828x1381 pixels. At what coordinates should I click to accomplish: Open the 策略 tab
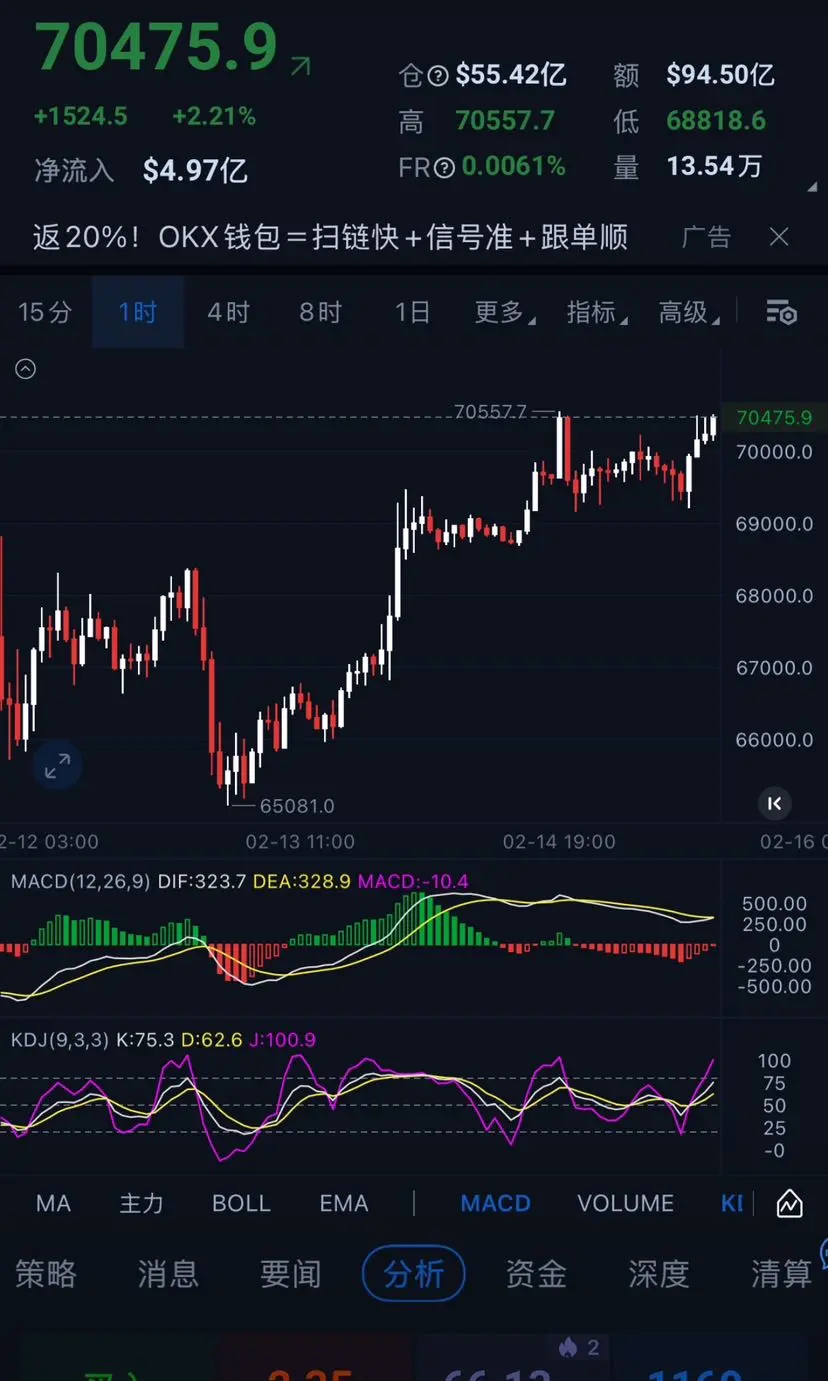tap(46, 1273)
